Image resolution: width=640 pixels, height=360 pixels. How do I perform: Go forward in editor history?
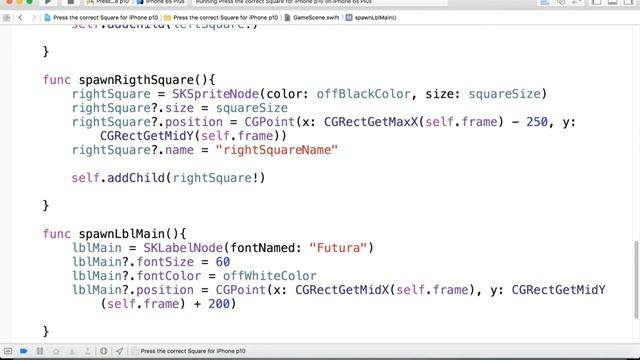34,18
